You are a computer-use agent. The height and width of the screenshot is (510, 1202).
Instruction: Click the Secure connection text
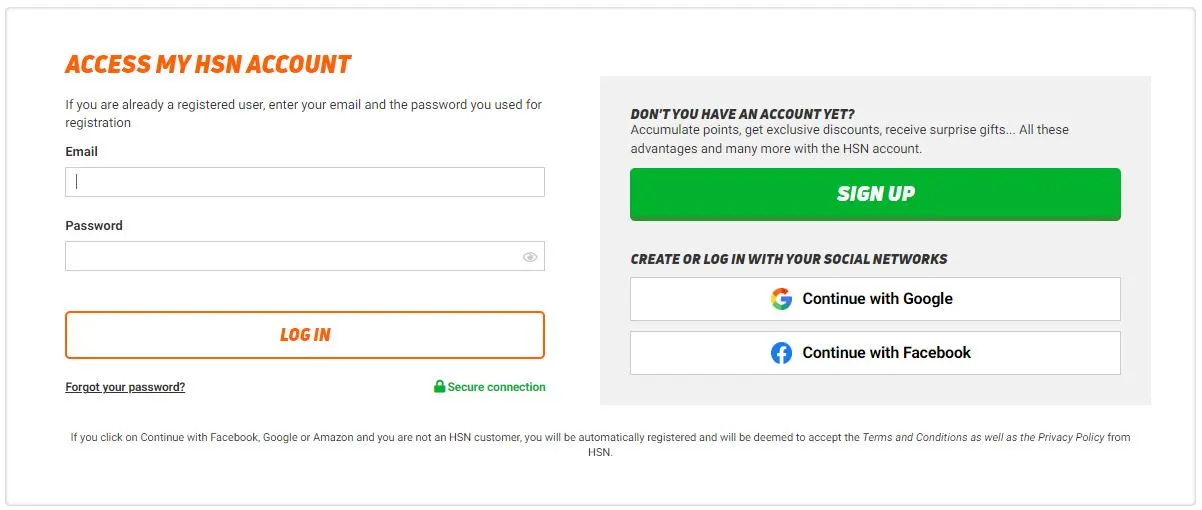496,387
